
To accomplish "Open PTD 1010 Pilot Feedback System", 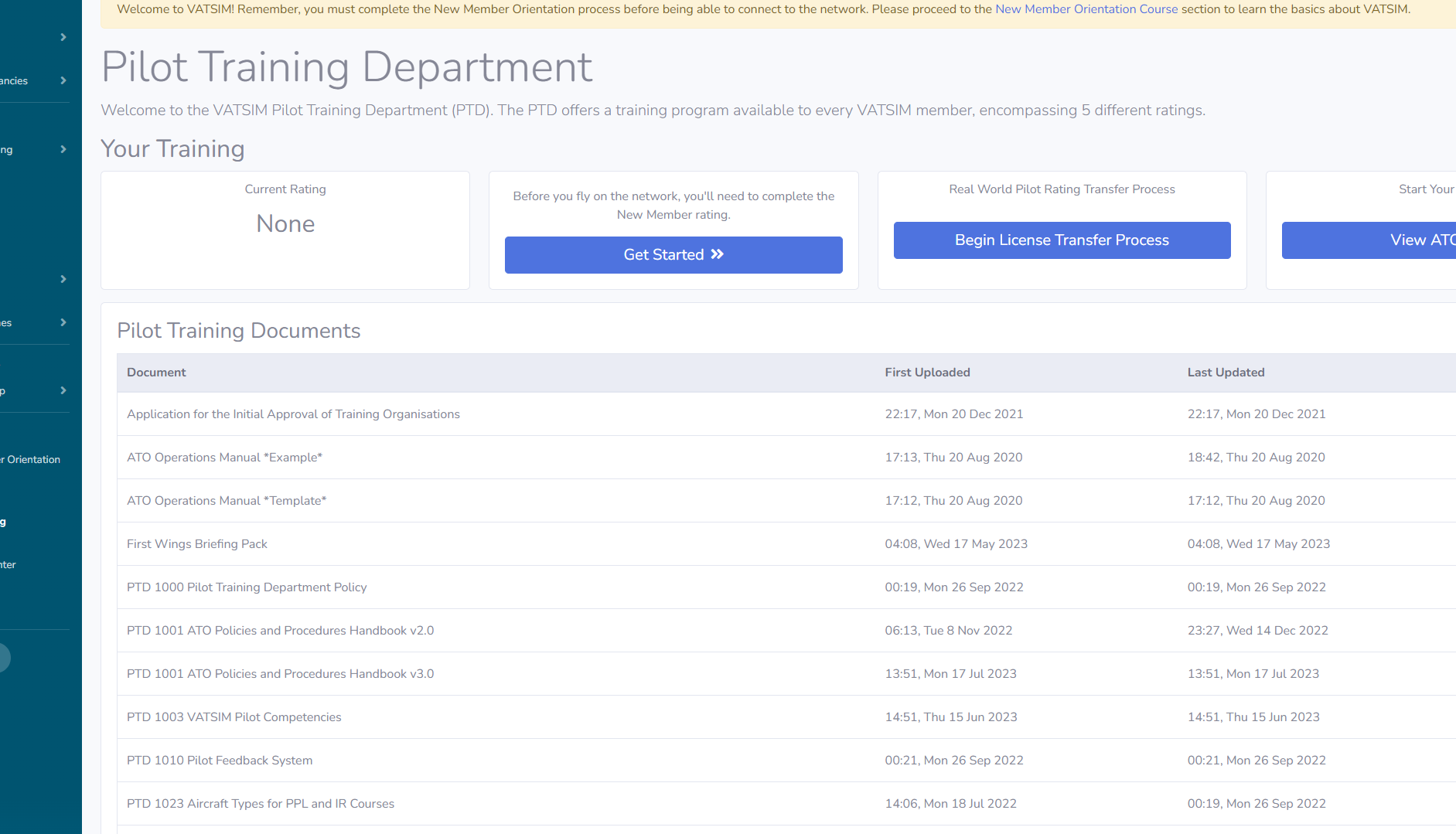I will tap(220, 760).
